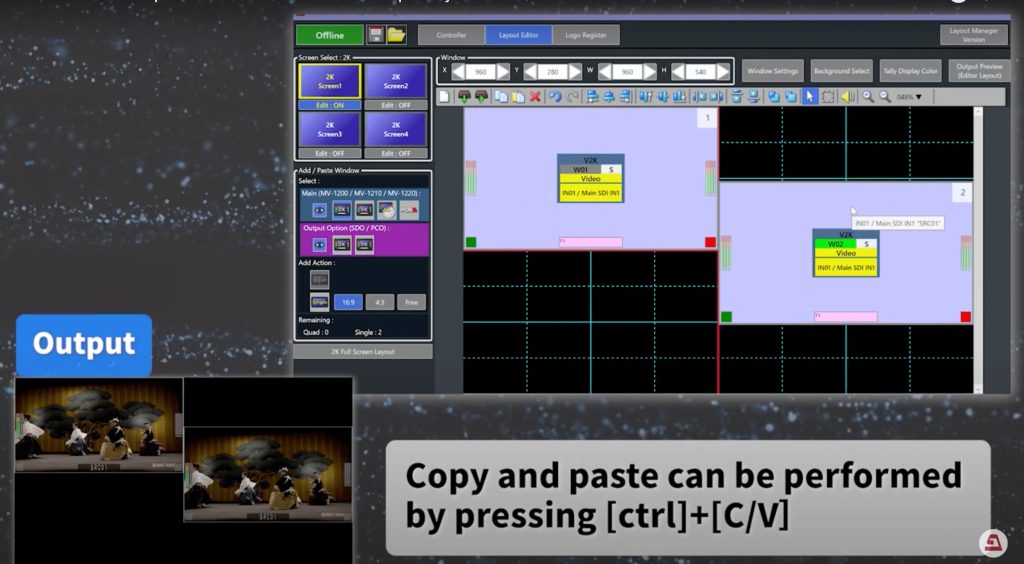Enable the Free aspect ratio option

pyautogui.click(x=411, y=301)
